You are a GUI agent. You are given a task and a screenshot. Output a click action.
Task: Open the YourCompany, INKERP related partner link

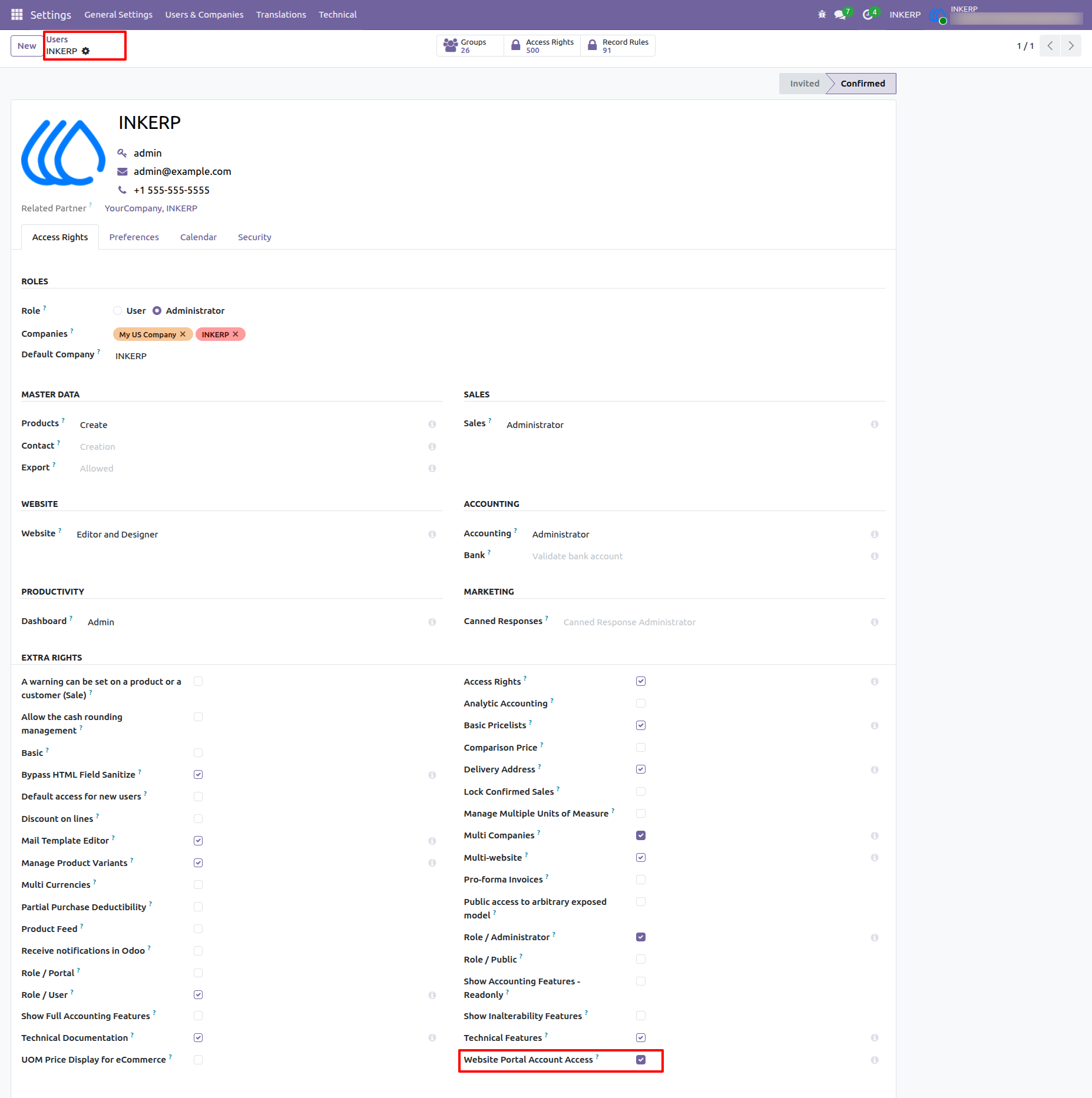click(151, 208)
